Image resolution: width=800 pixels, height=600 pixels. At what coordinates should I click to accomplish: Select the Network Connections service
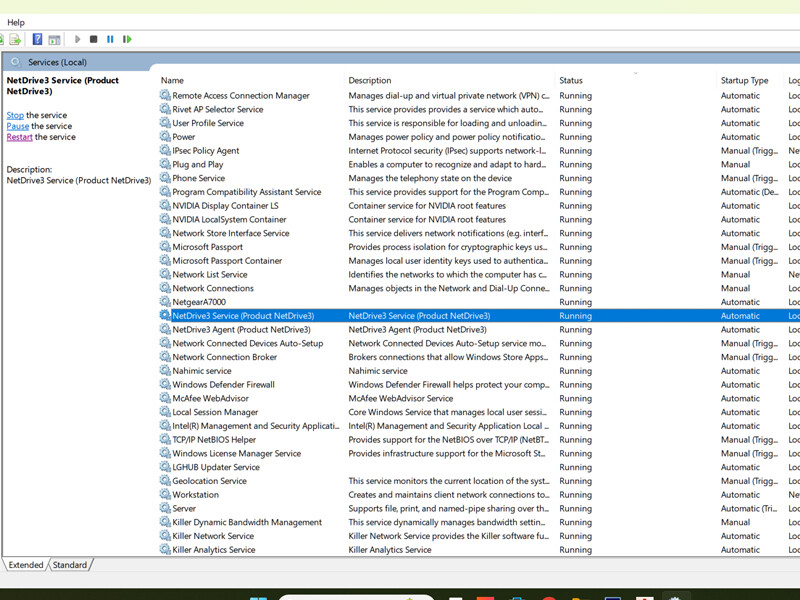pos(213,288)
